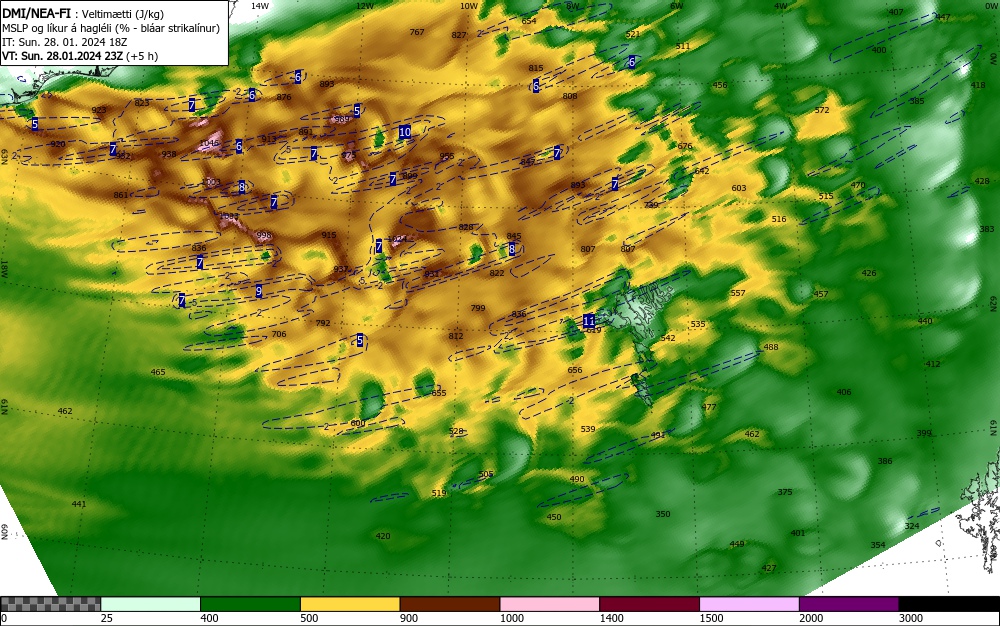Screen dimensions: 1000x626
Task: Select the black above-3000 legend swatch
Action: click(x=949, y=604)
